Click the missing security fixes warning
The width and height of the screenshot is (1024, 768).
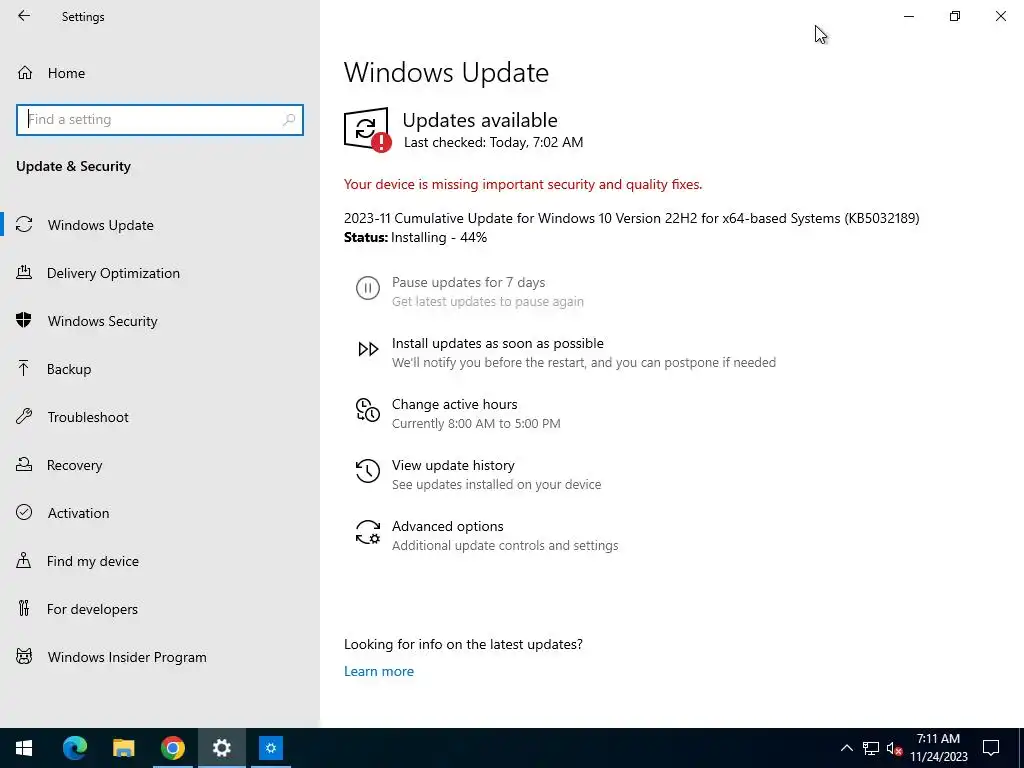[522, 184]
